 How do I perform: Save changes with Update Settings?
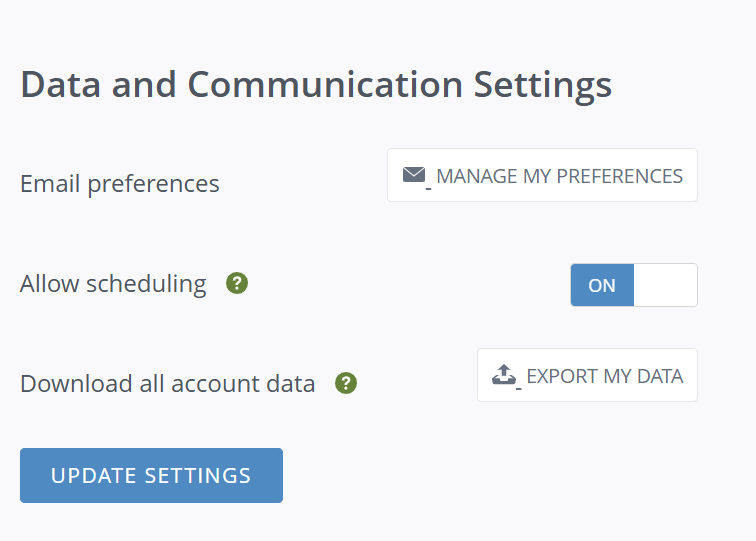pyautogui.click(x=151, y=475)
